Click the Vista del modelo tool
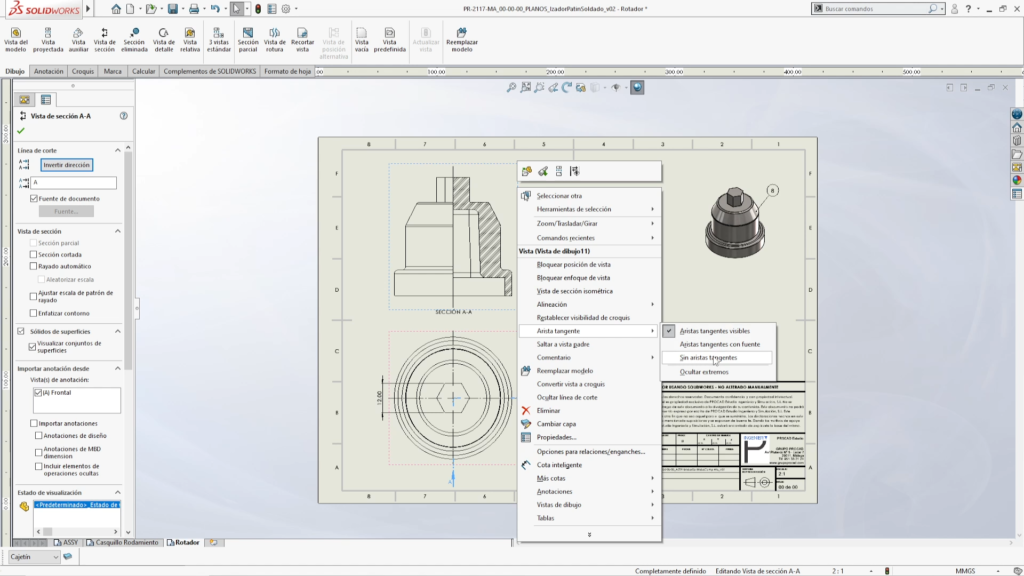The image size is (1024, 576). click(x=16, y=39)
